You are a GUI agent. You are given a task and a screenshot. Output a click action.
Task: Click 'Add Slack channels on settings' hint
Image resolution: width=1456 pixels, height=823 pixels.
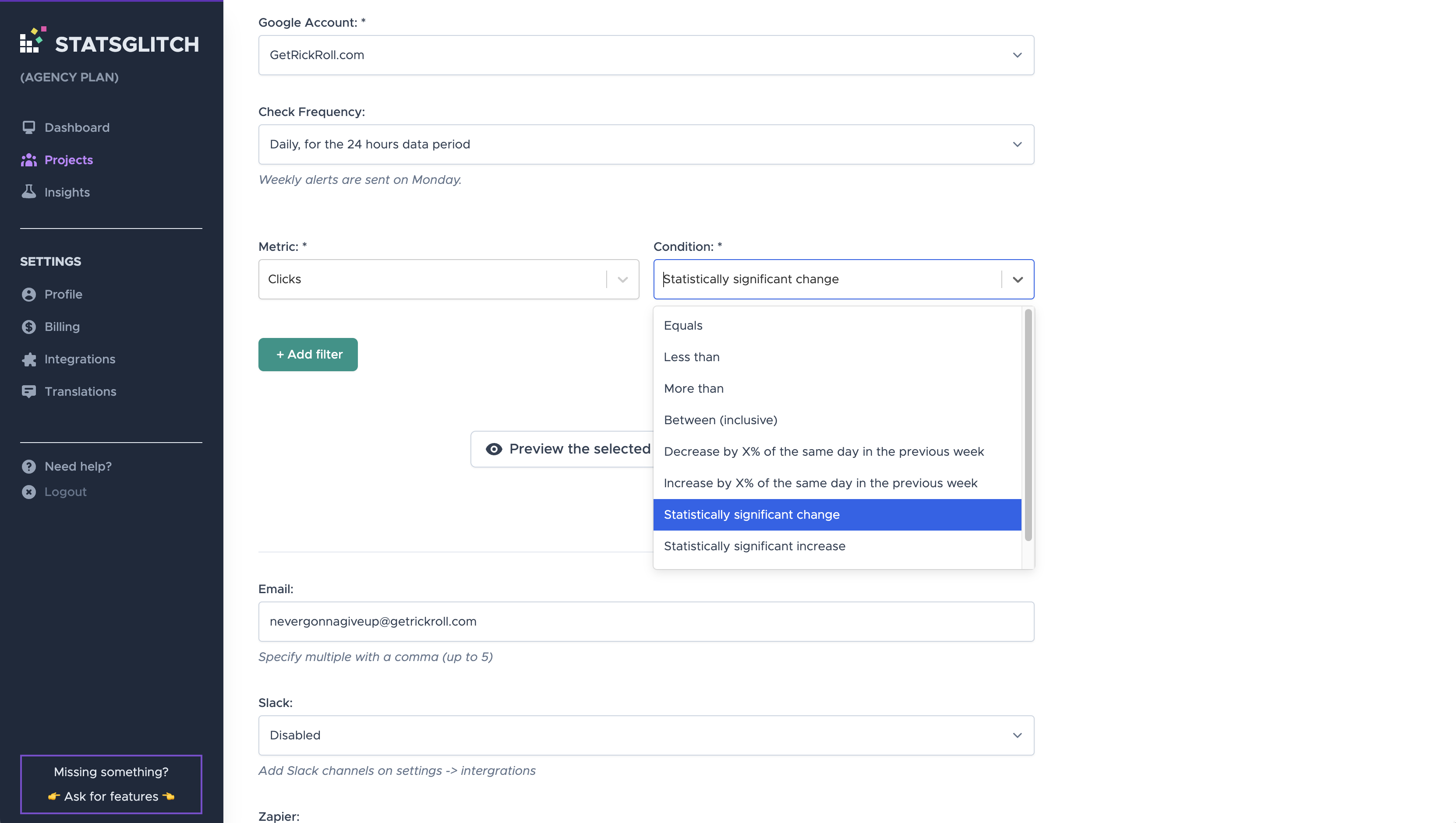coord(397,770)
